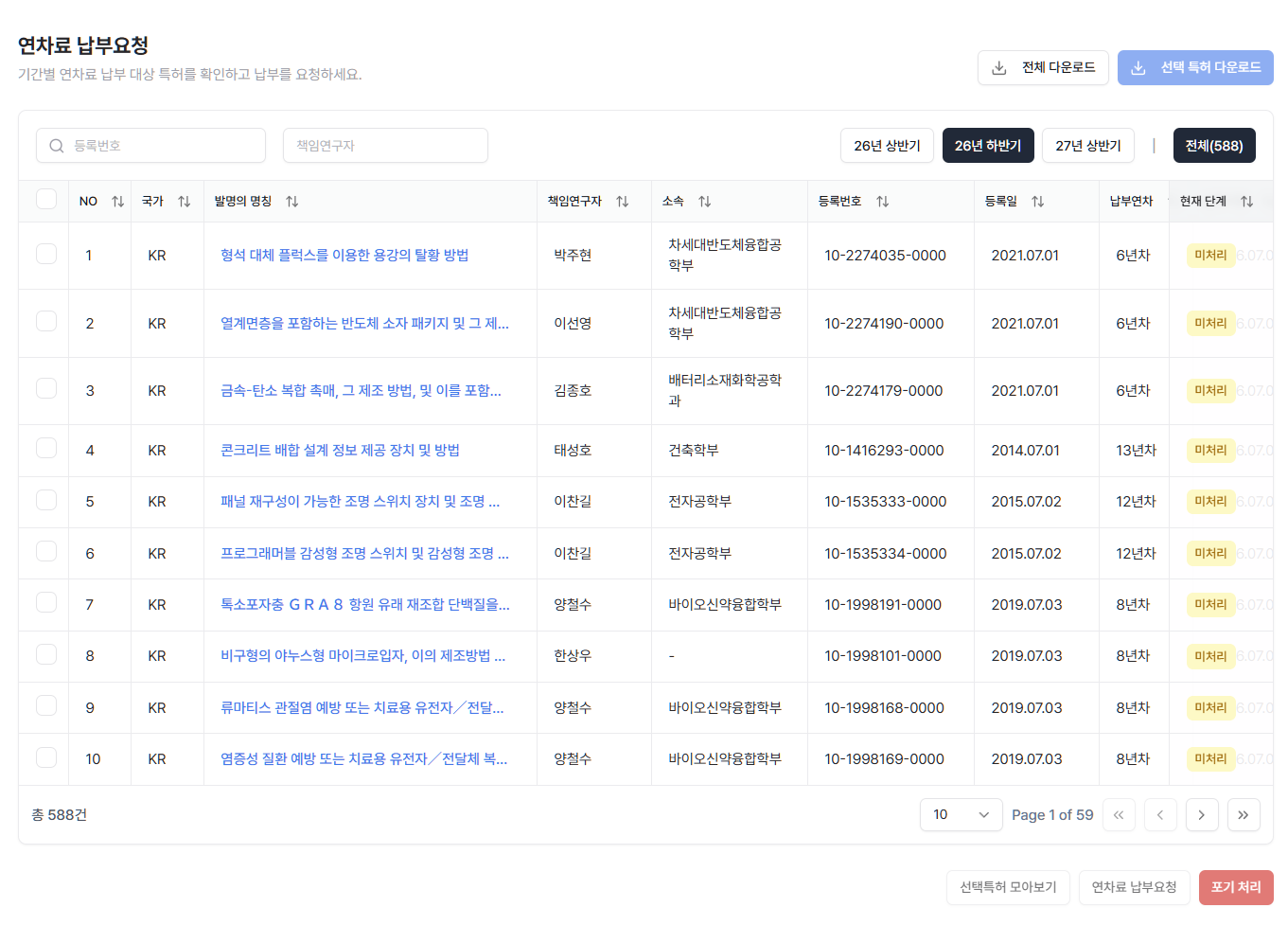
Task: Sort the table by 등록일 using its sort icon
Action: [1037, 201]
